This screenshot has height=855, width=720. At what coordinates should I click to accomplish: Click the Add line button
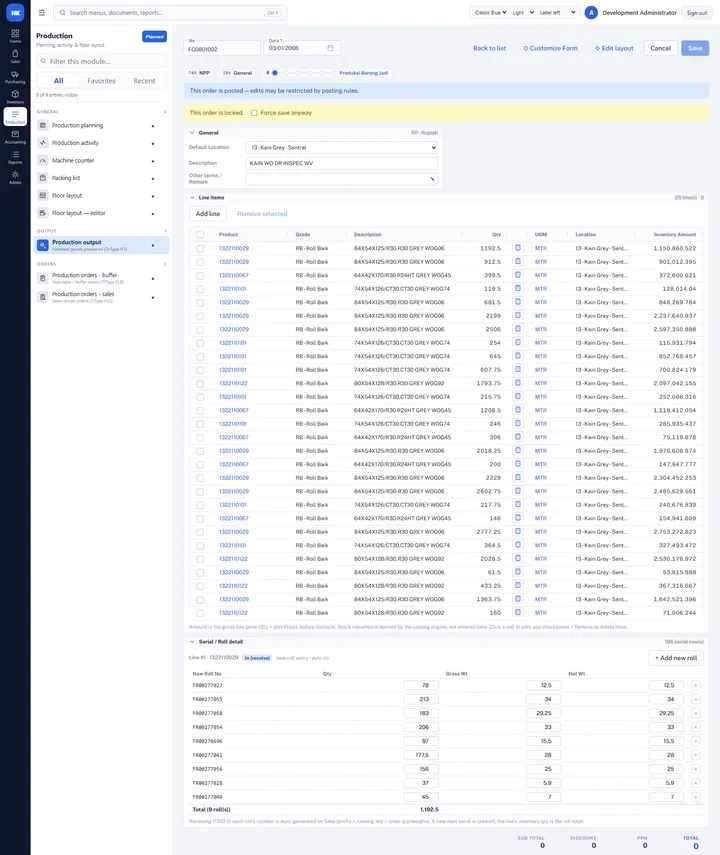click(x=208, y=214)
